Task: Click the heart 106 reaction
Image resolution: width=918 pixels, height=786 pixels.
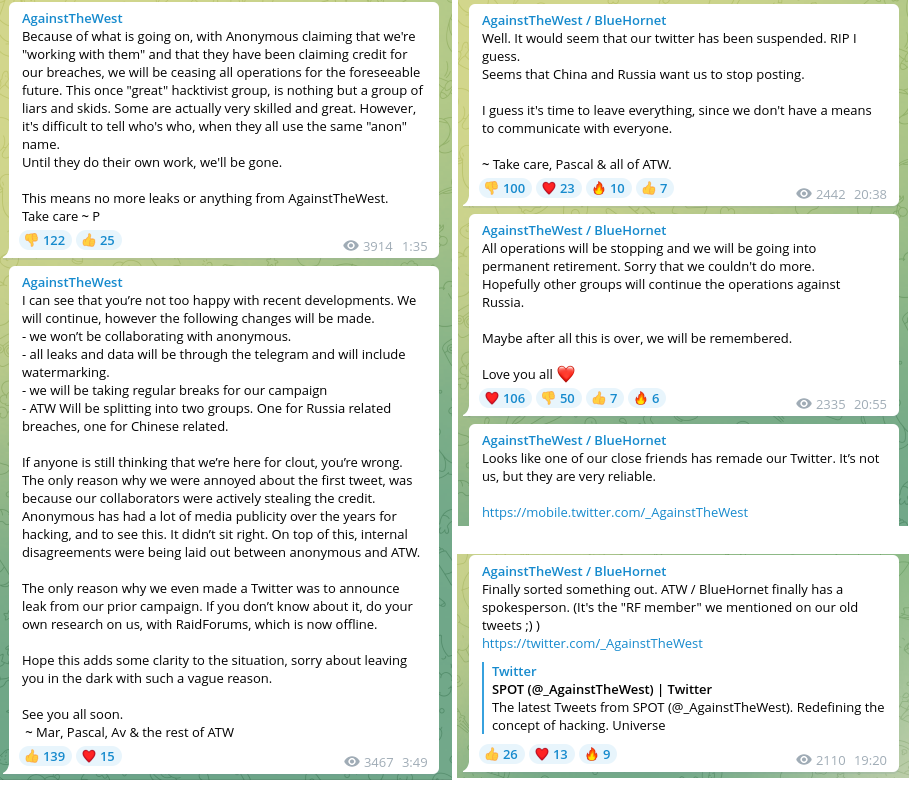Action: (505, 399)
